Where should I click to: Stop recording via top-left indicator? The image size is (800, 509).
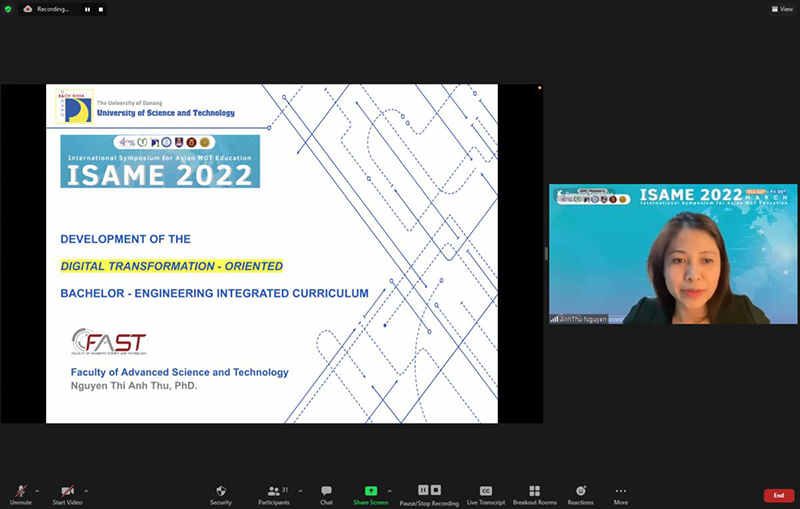101,9
